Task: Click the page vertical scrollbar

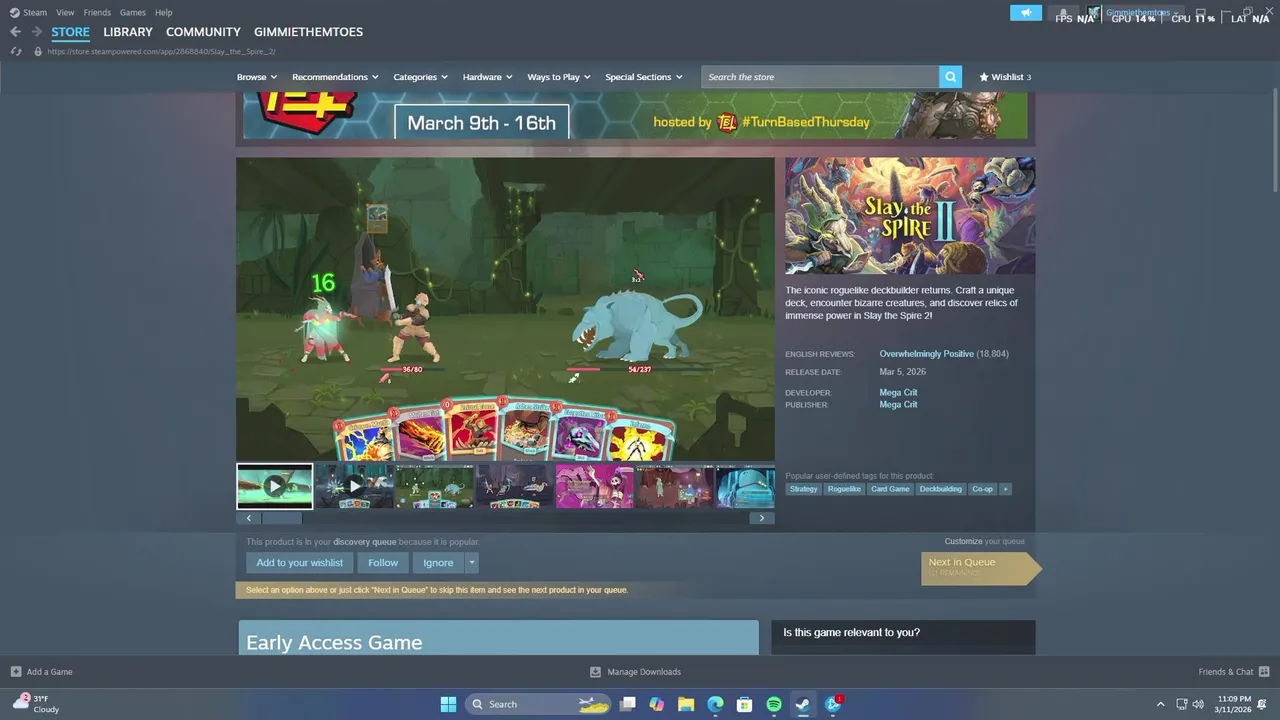Action: point(1275,140)
